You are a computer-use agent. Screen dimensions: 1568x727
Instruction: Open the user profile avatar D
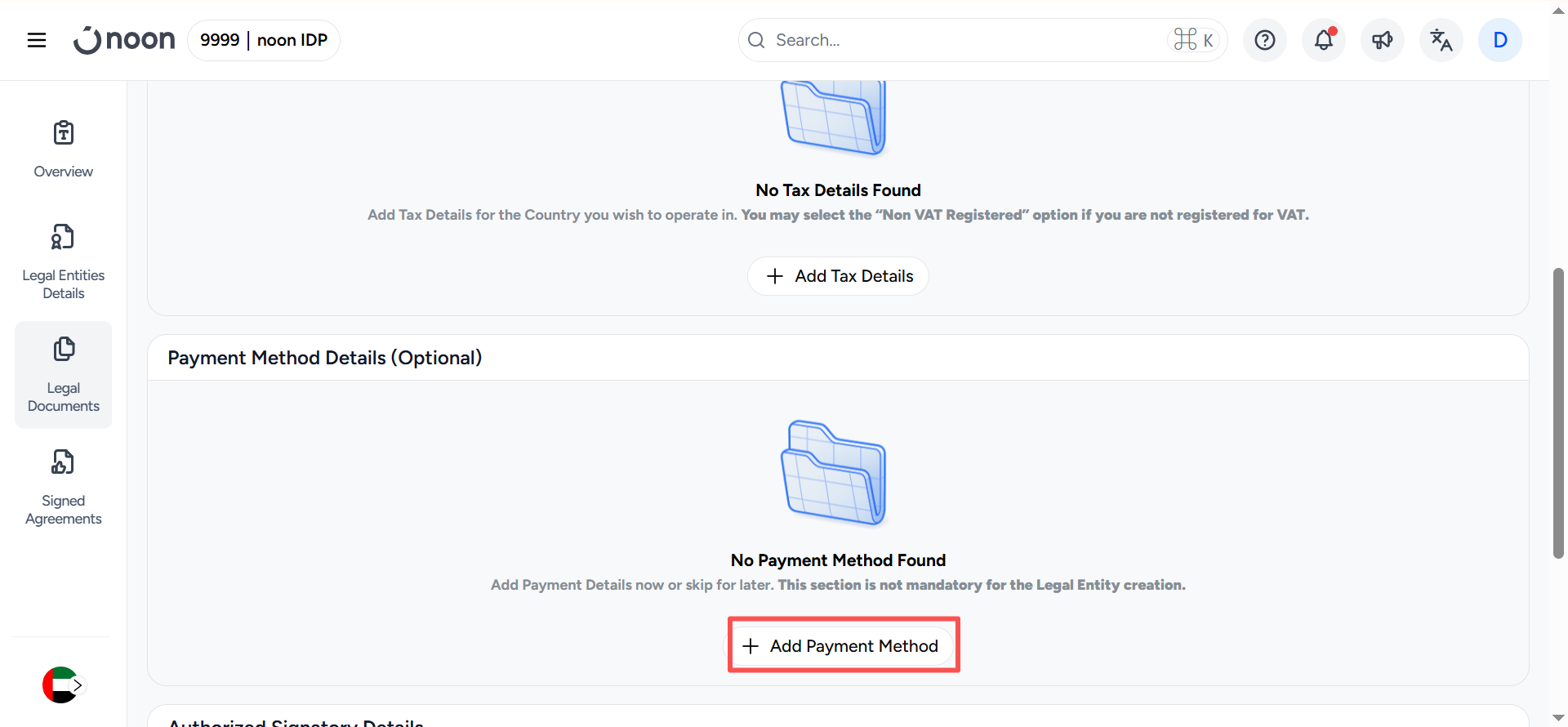(1500, 40)
